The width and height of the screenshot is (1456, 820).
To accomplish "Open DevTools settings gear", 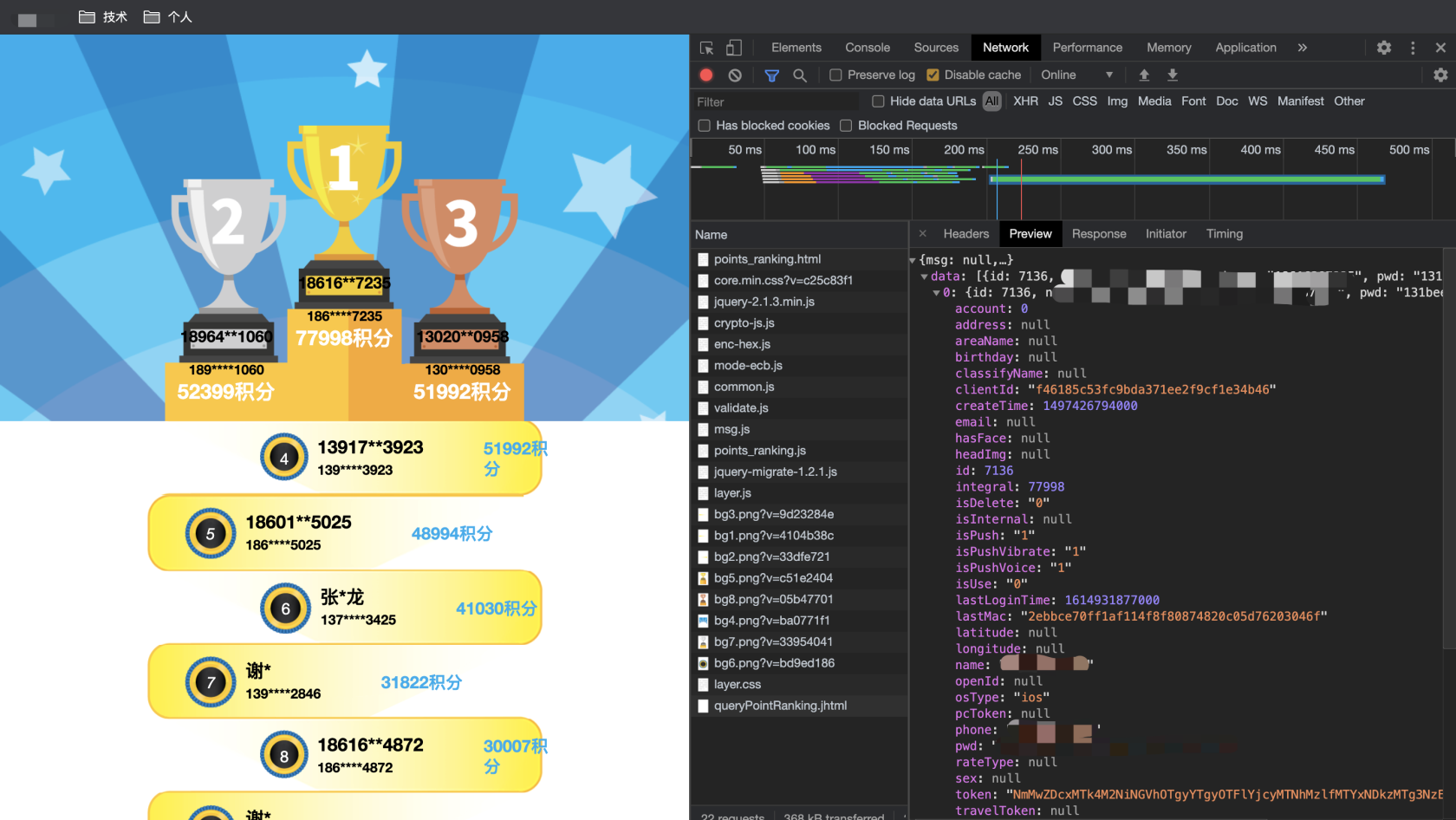I will point(1384,48).
